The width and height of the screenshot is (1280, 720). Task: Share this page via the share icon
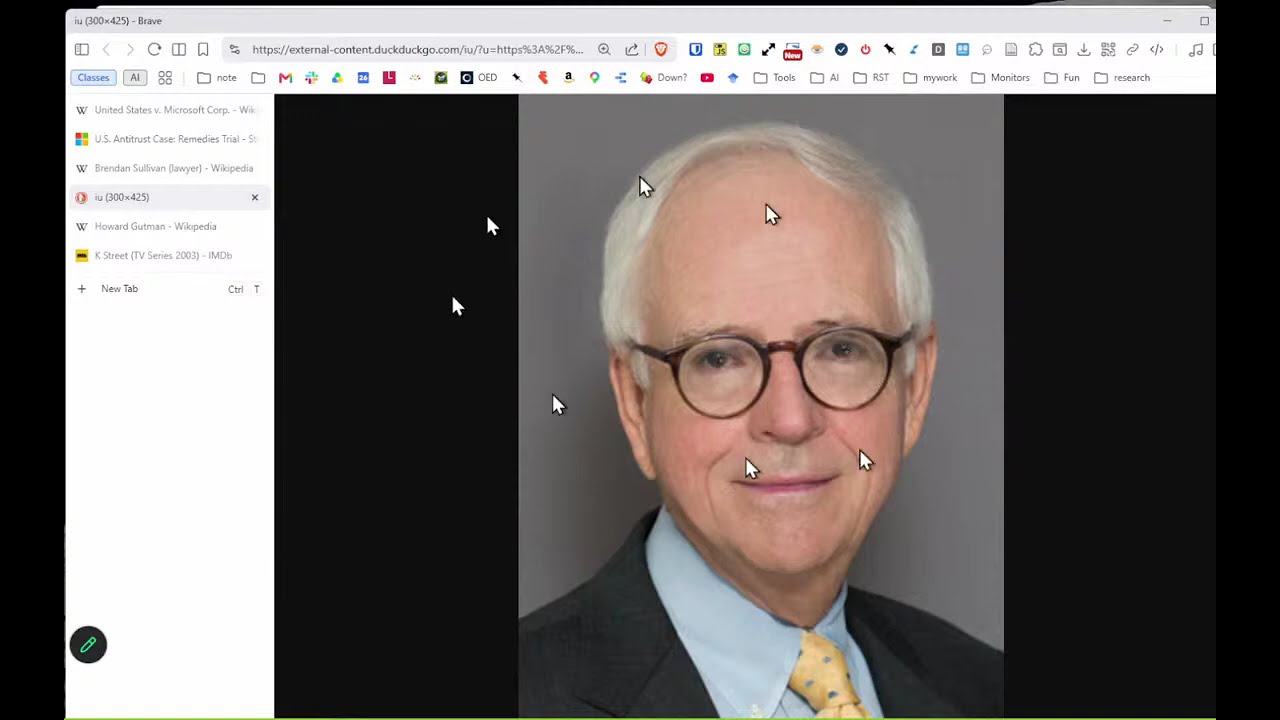[x=632, y=49]
